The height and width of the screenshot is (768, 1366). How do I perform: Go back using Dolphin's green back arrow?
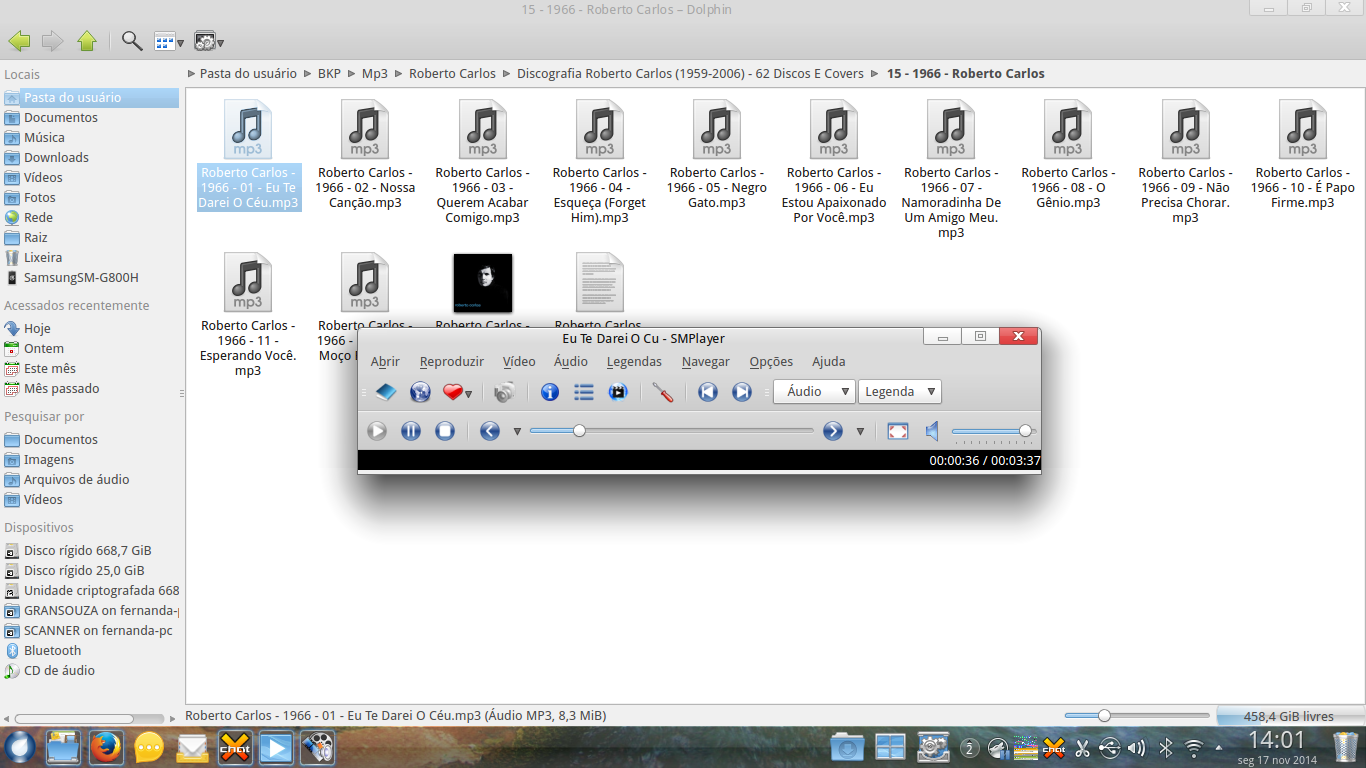19,41
